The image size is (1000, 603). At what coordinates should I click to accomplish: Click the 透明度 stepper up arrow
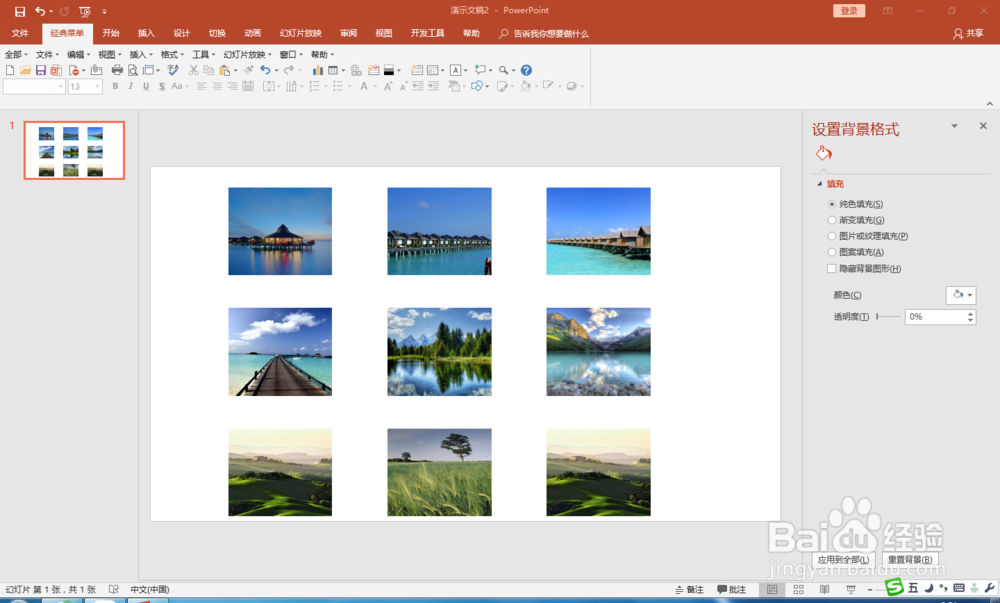970,313
